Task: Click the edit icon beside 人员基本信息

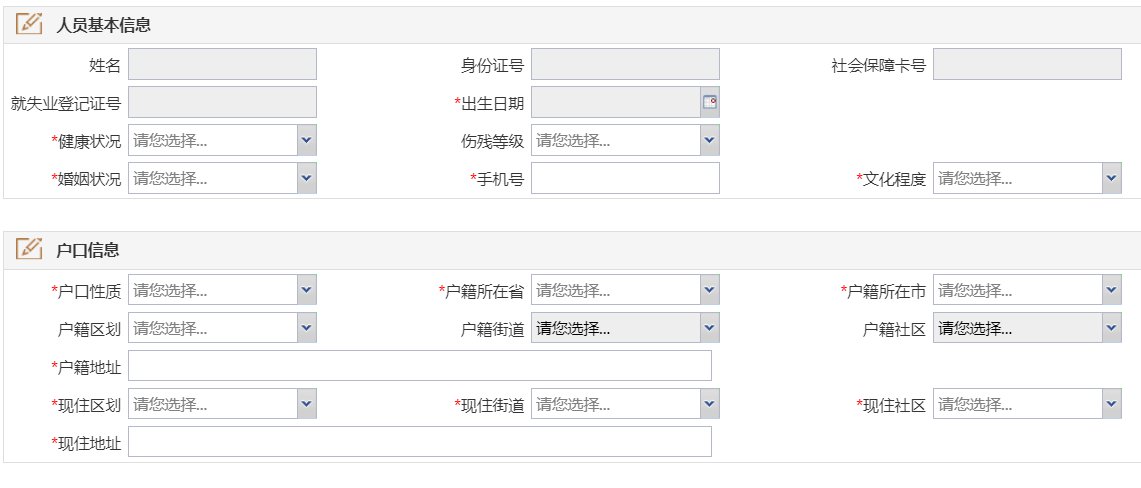Action: click(30, 24)
